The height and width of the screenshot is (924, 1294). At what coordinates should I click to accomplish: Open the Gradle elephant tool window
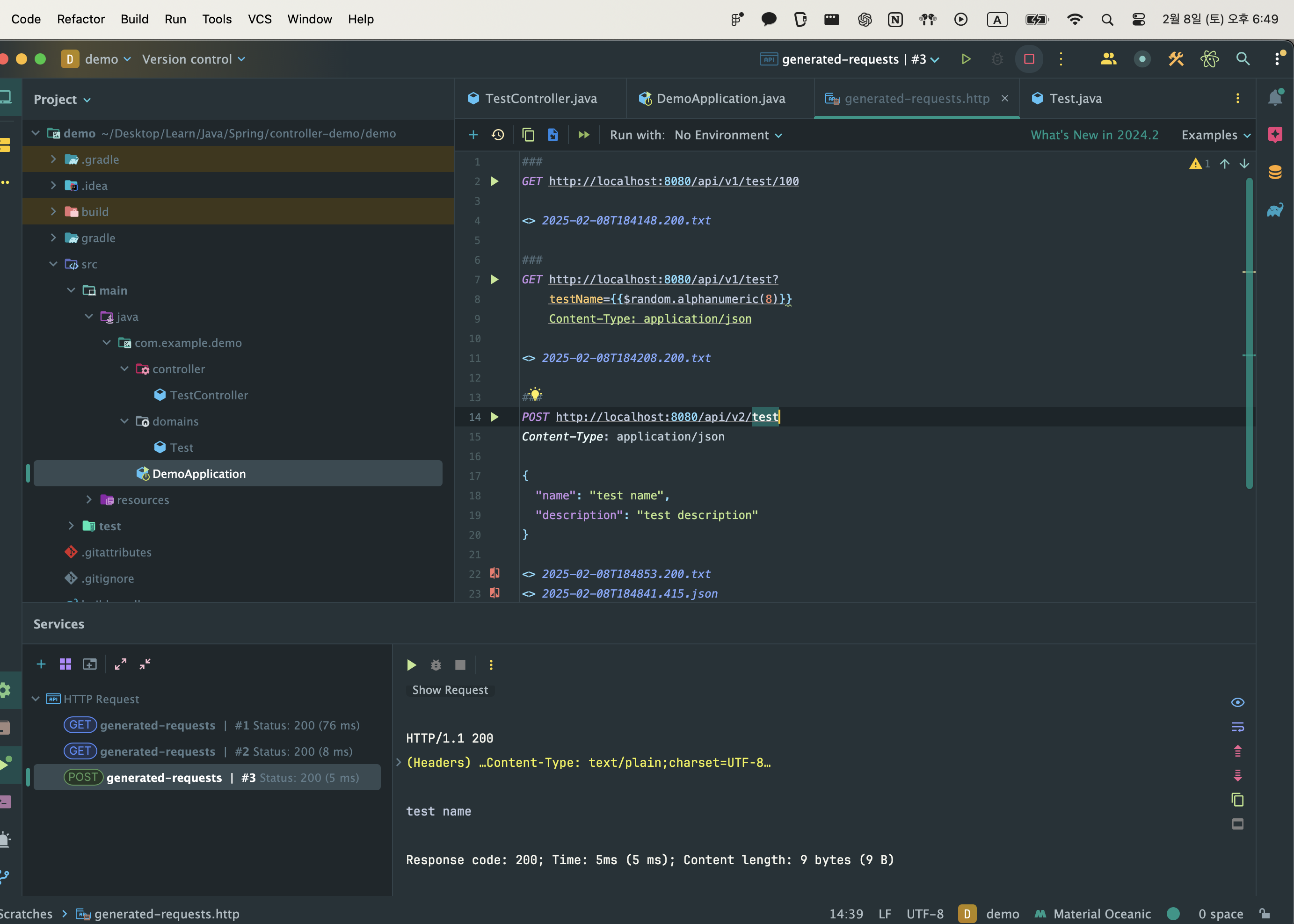[x=1275, y=210]
